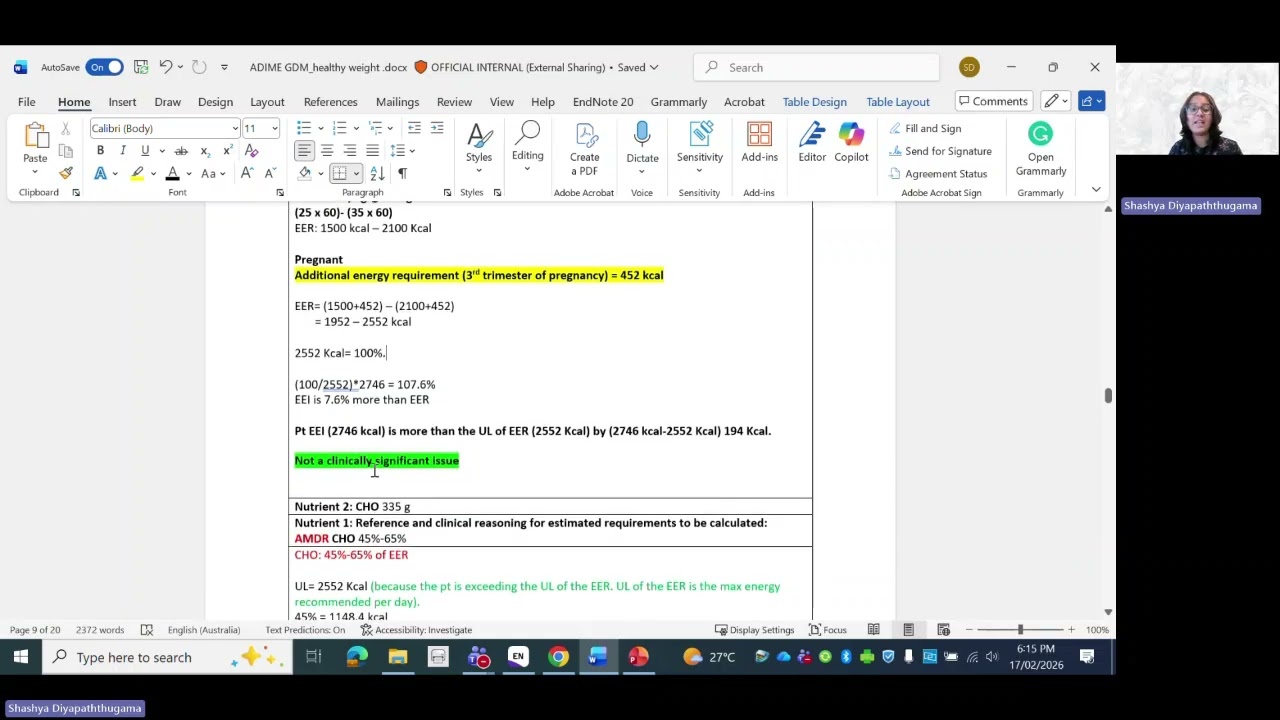Collapse the ribbon with chevron
The image size is (1280, 720).
click(1096, 189)
